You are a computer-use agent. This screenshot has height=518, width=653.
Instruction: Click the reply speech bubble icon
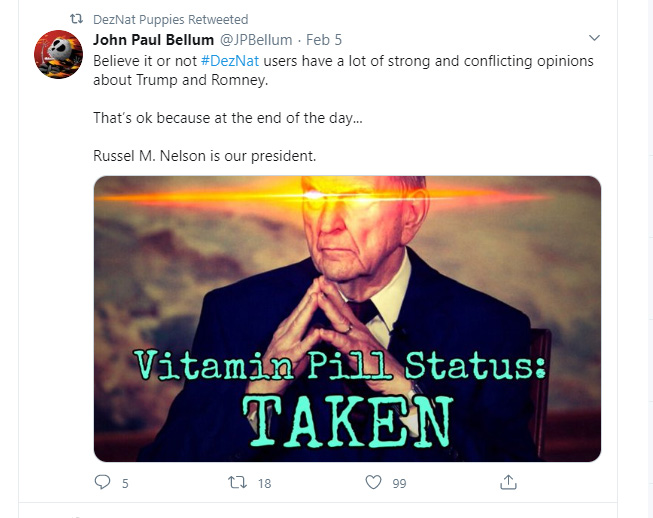[101, 483]
